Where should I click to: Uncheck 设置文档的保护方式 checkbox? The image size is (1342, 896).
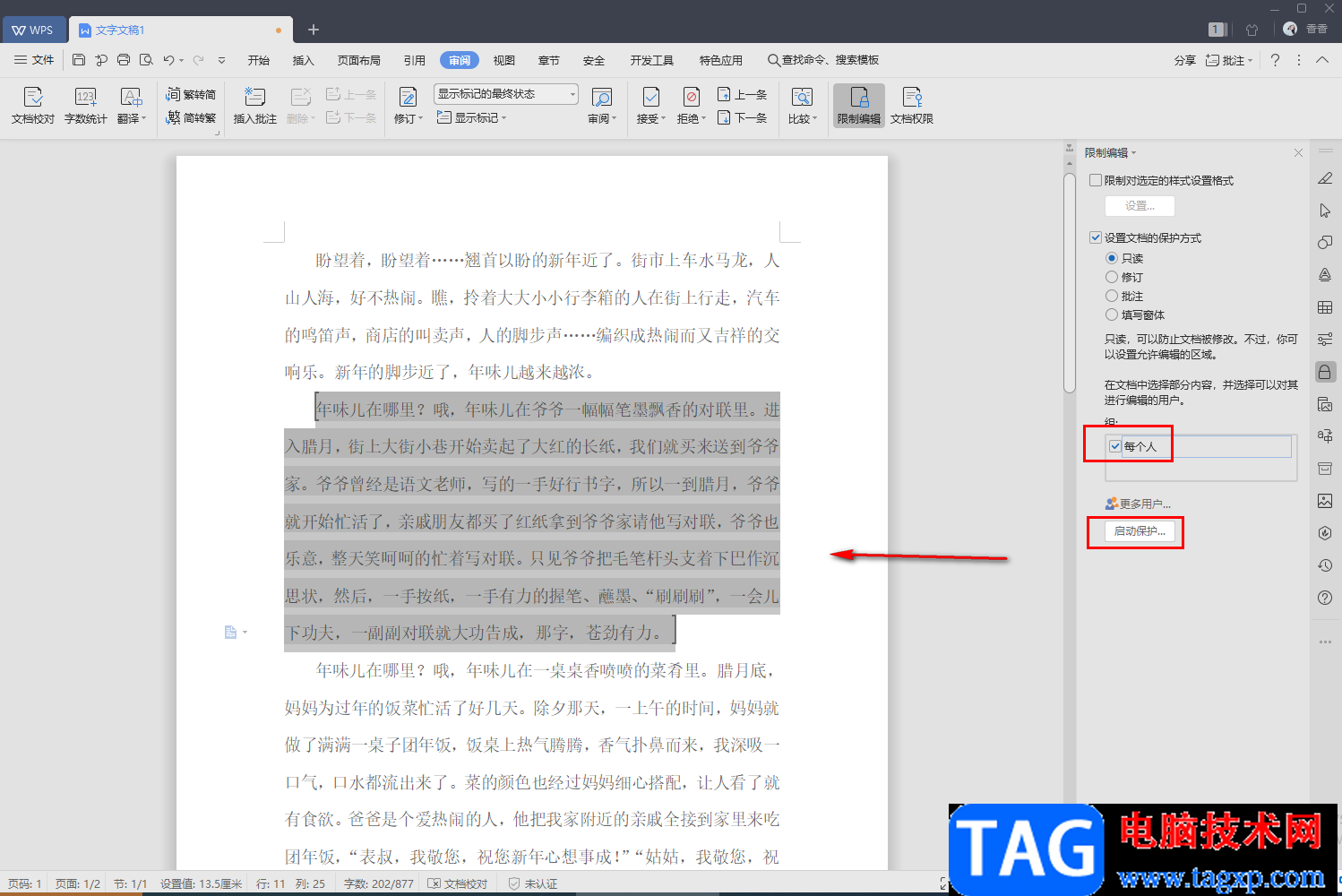pyautogui.click(x=1096, y=237)
